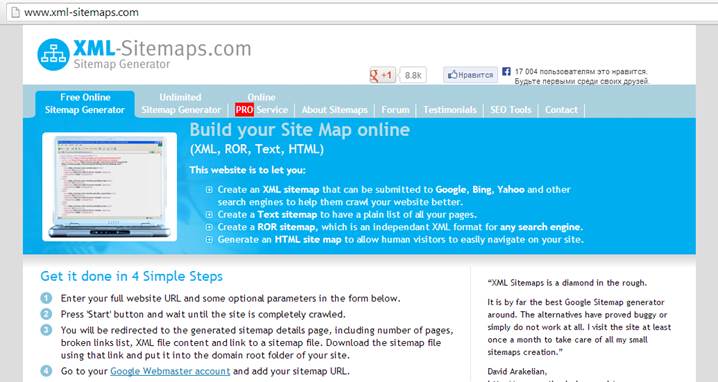Open the Forum tab
Viewport: 718px width, 382px height.
(x=395, y=110)
